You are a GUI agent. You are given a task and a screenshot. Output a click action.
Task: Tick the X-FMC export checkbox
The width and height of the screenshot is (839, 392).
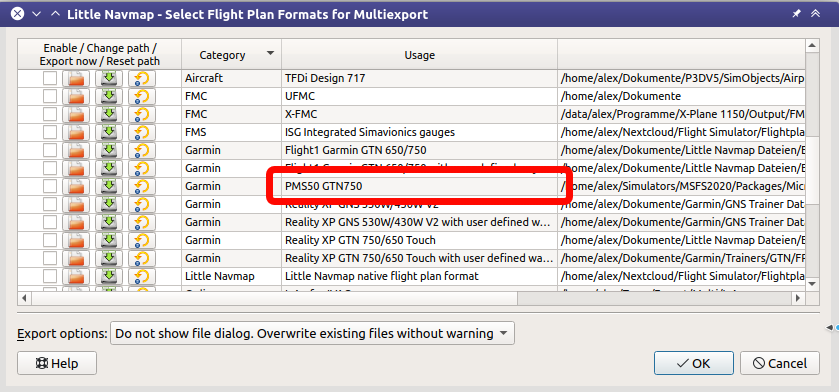(50, 114)
